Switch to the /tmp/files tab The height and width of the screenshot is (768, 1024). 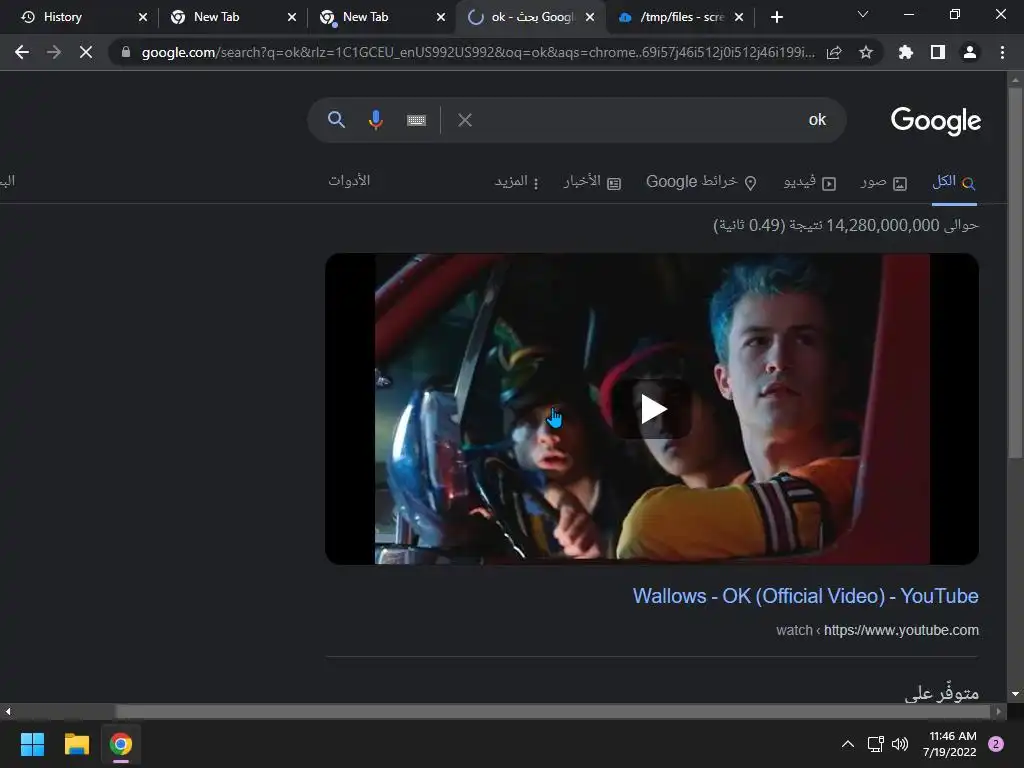(681, 17)
